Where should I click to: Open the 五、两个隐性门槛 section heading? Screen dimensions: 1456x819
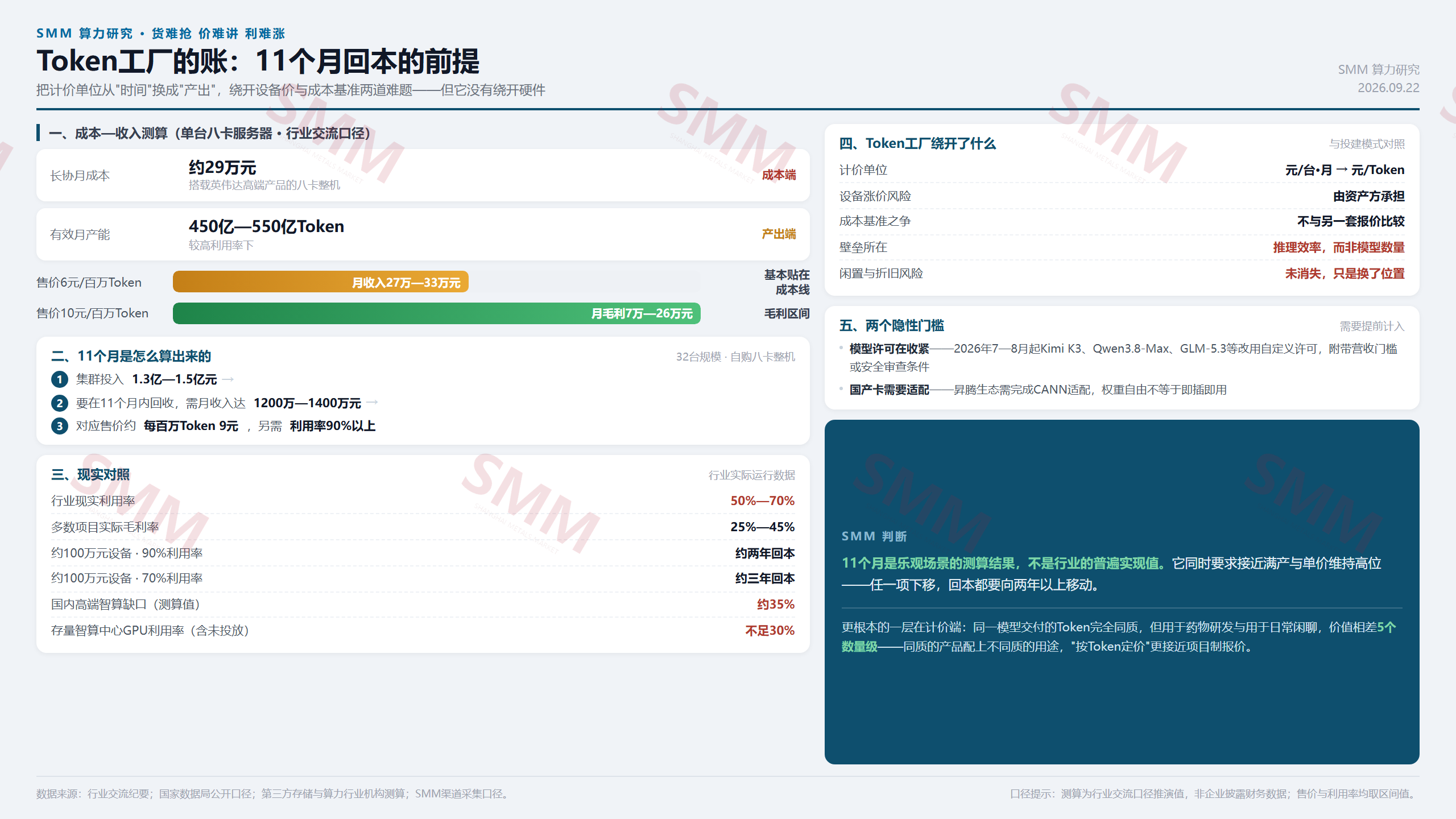(x=892, y=325)
